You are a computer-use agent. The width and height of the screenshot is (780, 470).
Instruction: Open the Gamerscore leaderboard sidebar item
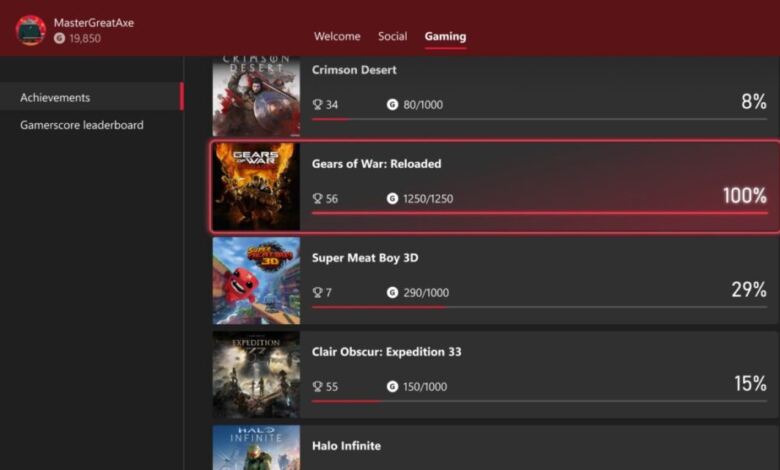pos(82,126)
